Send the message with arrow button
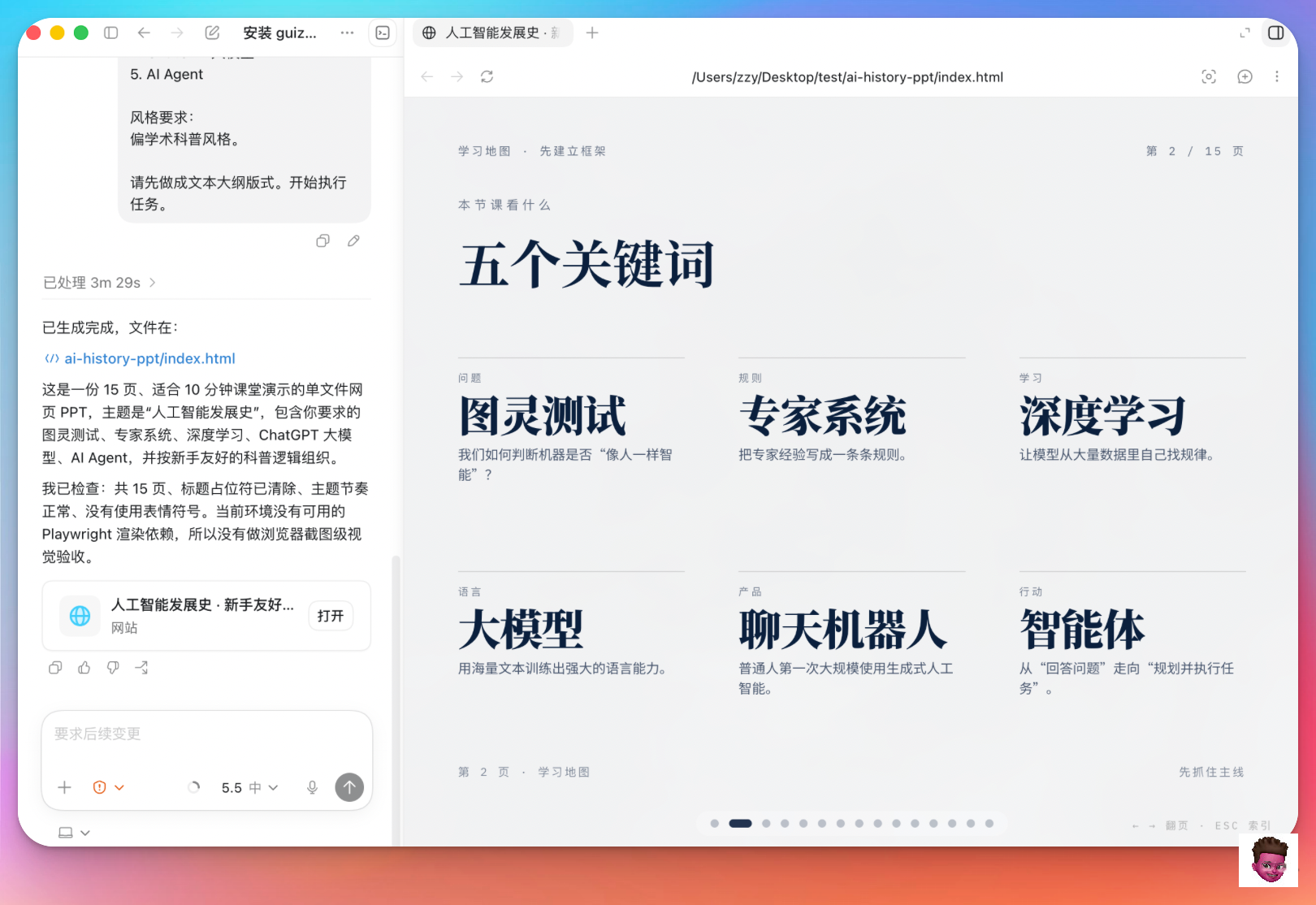 click(349, 786)
